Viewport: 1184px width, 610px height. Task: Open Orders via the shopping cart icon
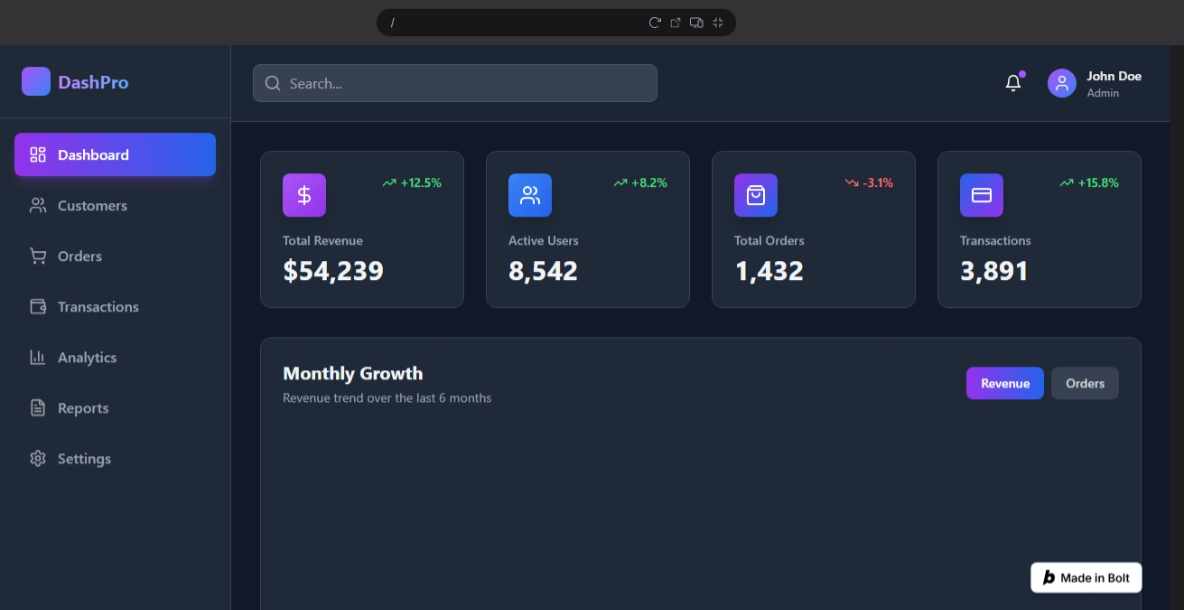pos(38,256)
